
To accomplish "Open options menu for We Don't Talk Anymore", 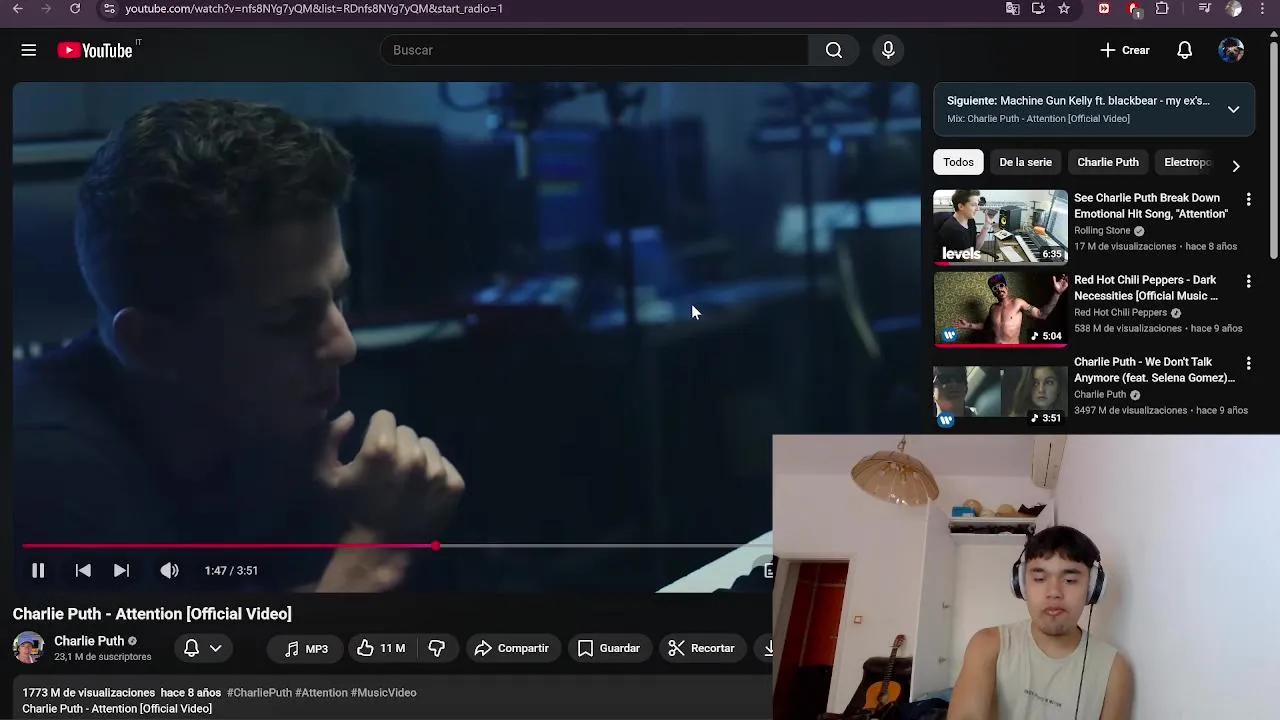I will click(x=1248, y=364).
